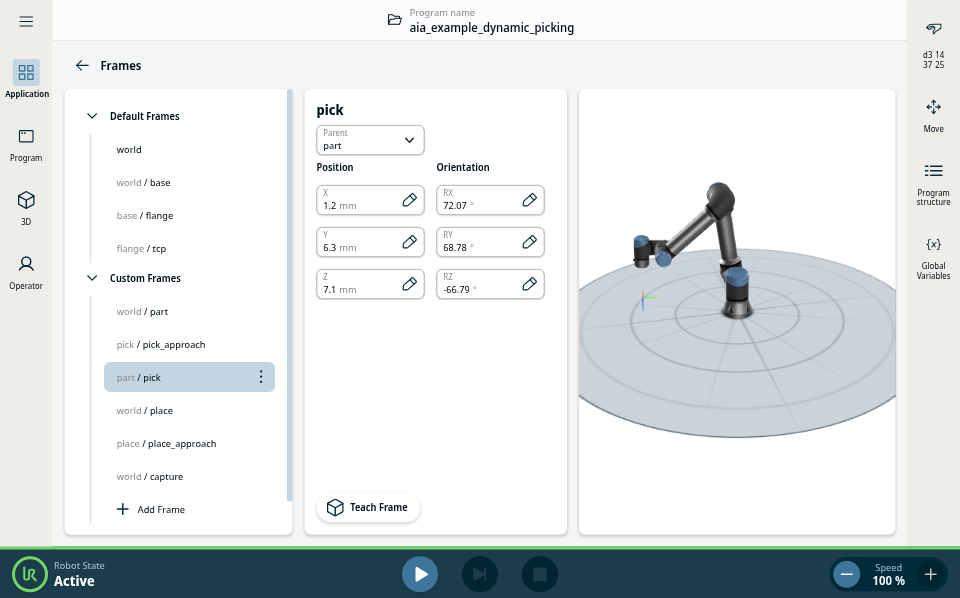Open the Program structure panel

933,185
